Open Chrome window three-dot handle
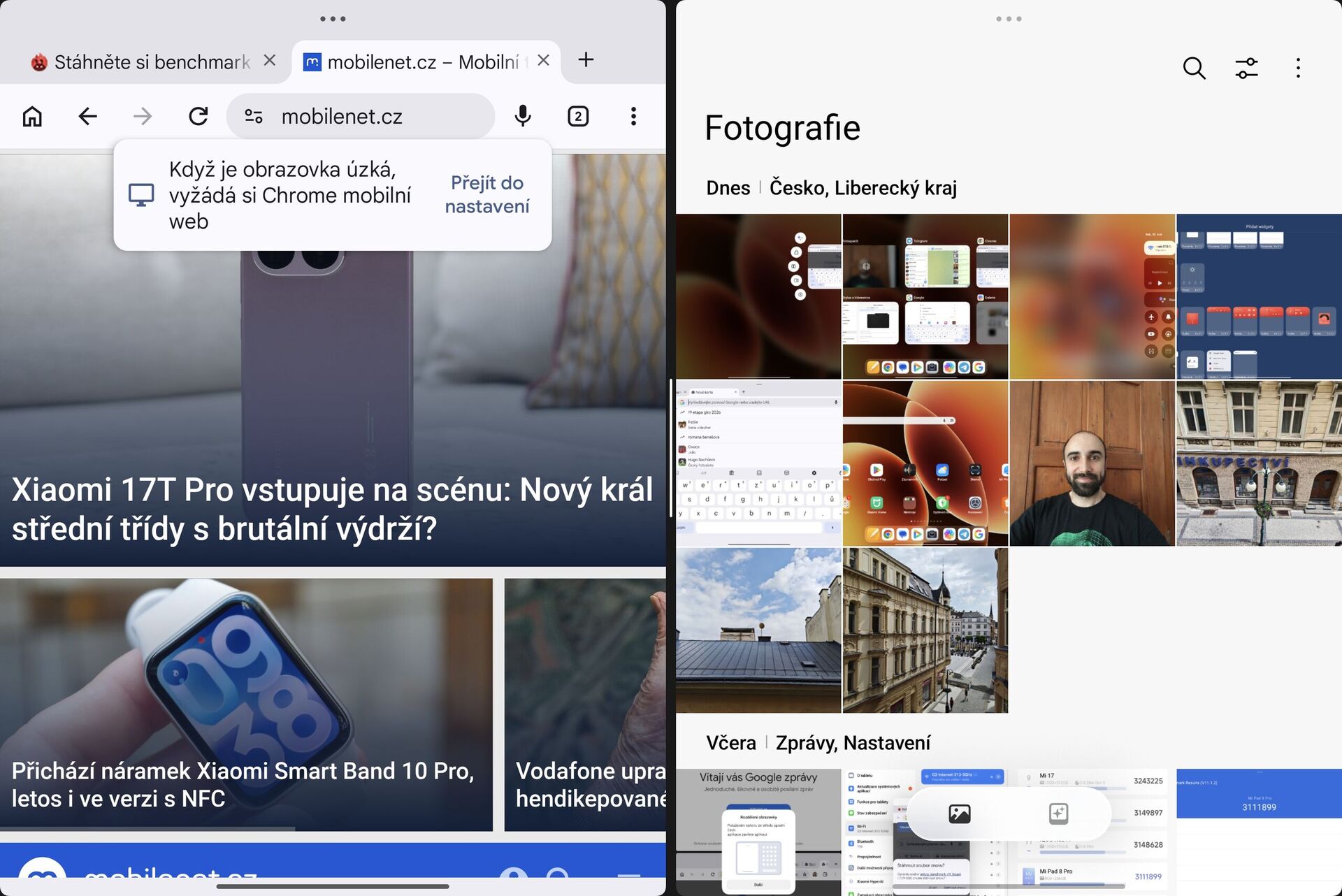The image size is (1342, 896). pyautogui.click(x=333, y=19)
